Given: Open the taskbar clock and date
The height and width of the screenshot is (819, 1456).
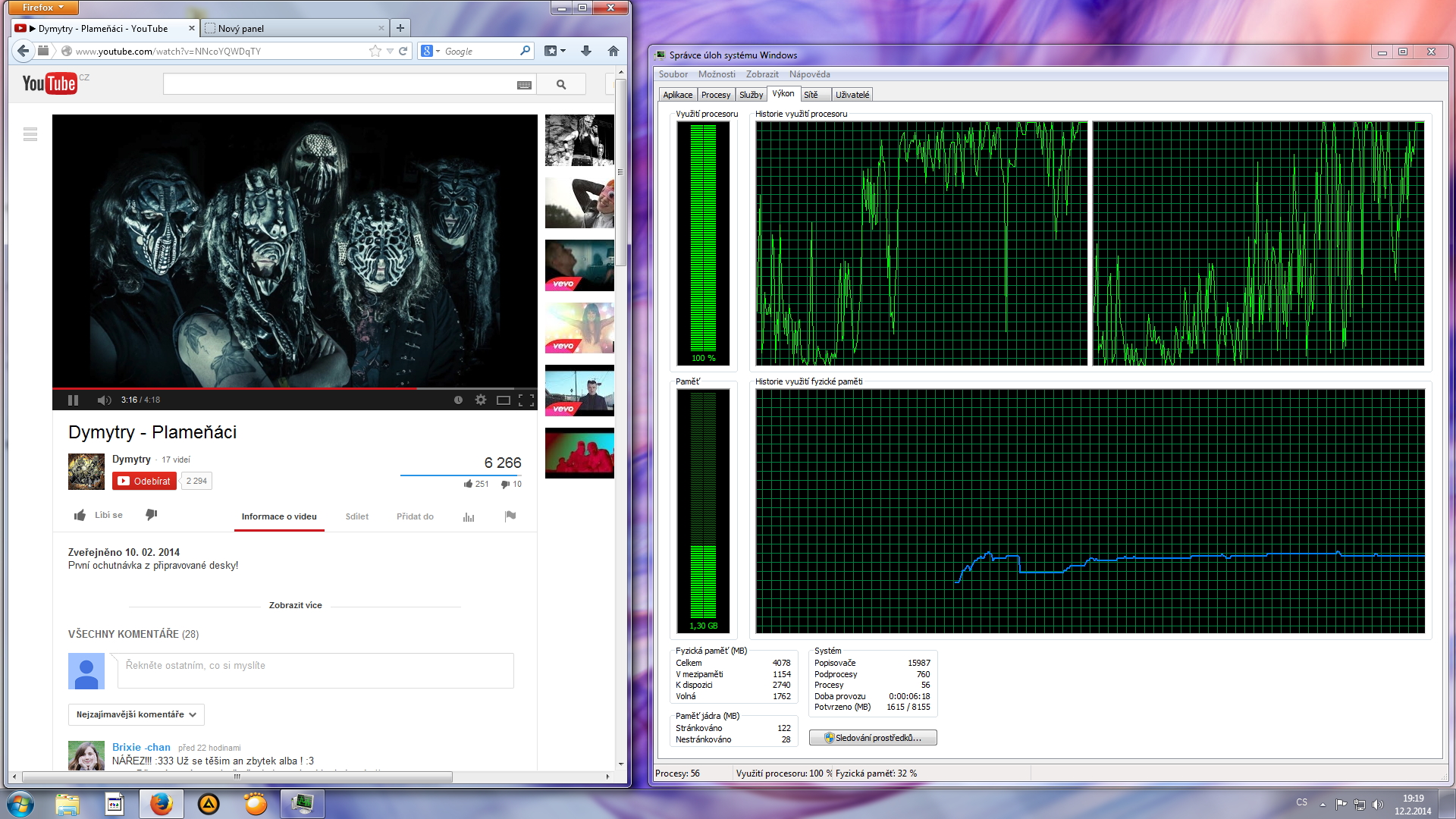Looking at the screenshot, I should 1413,805.
